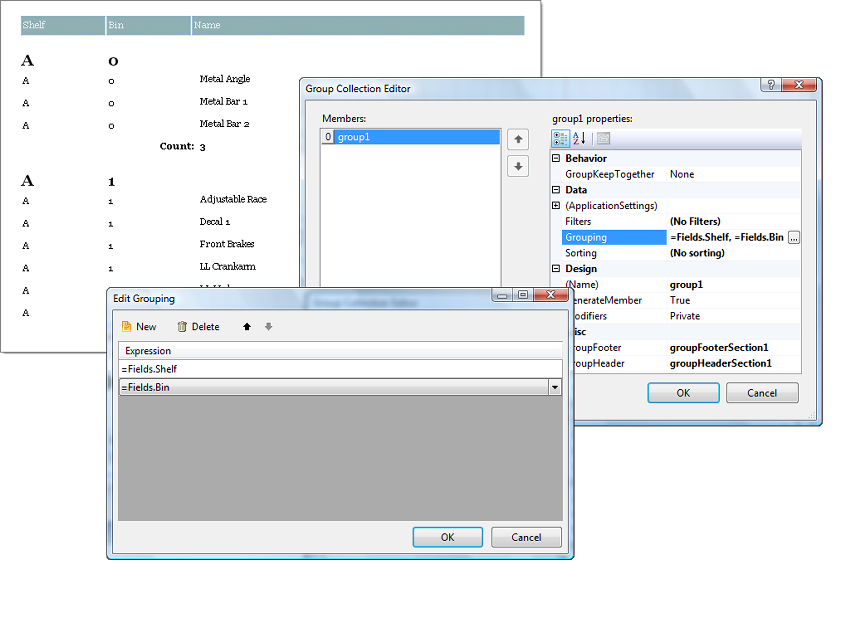Open the dropdown on the =Fields.Bin expression
Screen dimensions: 850x637
coord(556,387)
